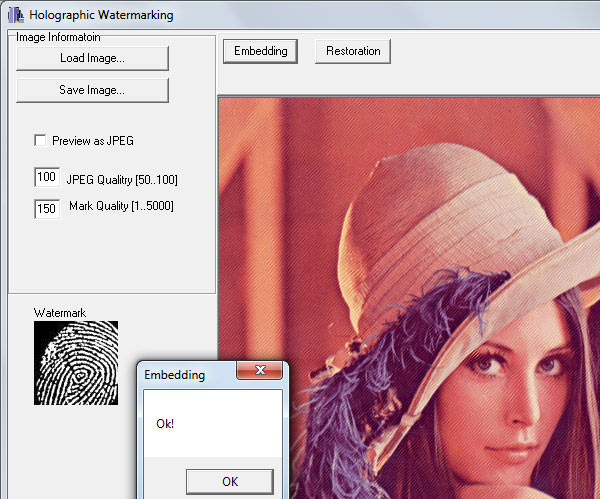Click the 'Mark Quality [1..5000]' label
600x499 pixels.
[x=121, y=206]
